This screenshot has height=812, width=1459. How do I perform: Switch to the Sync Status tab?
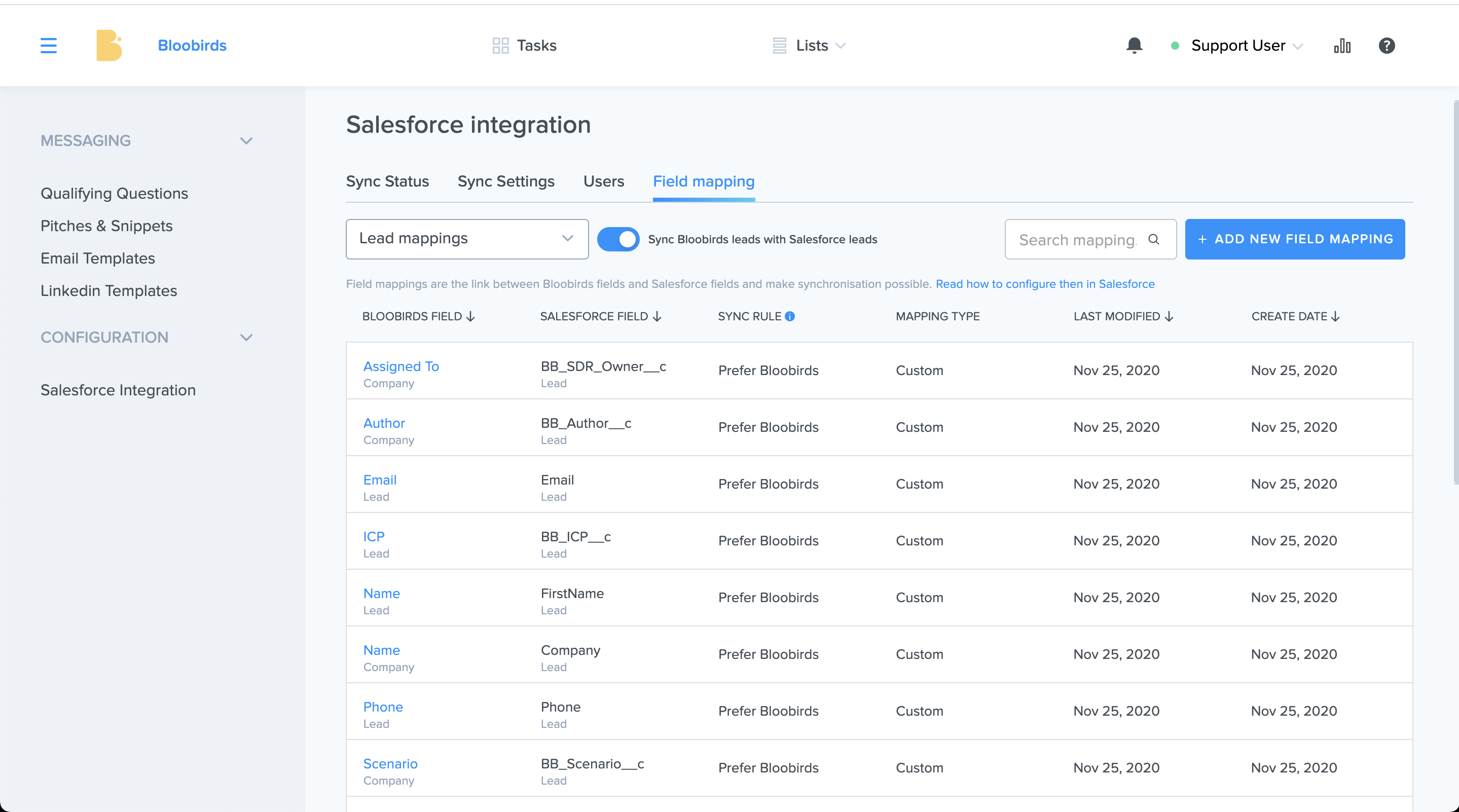387,181
